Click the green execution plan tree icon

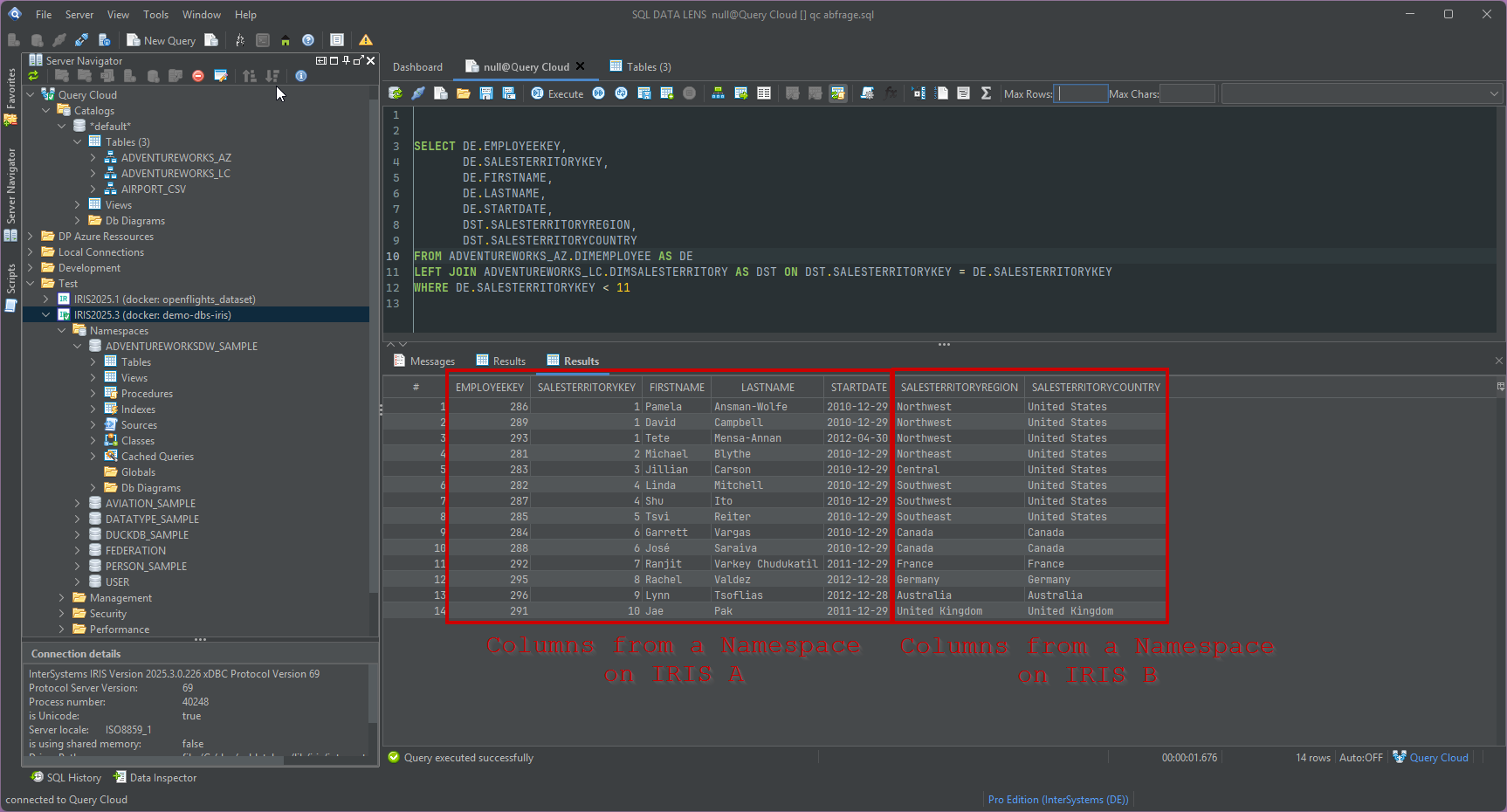718,93
